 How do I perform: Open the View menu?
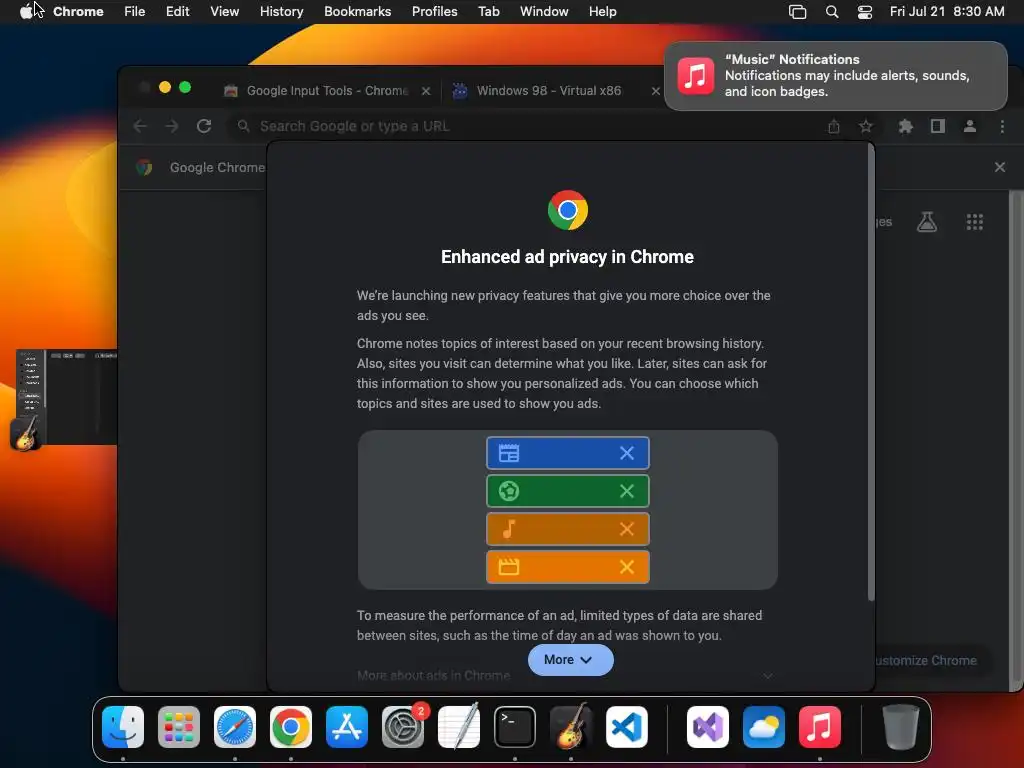click(x=225, y=12)
